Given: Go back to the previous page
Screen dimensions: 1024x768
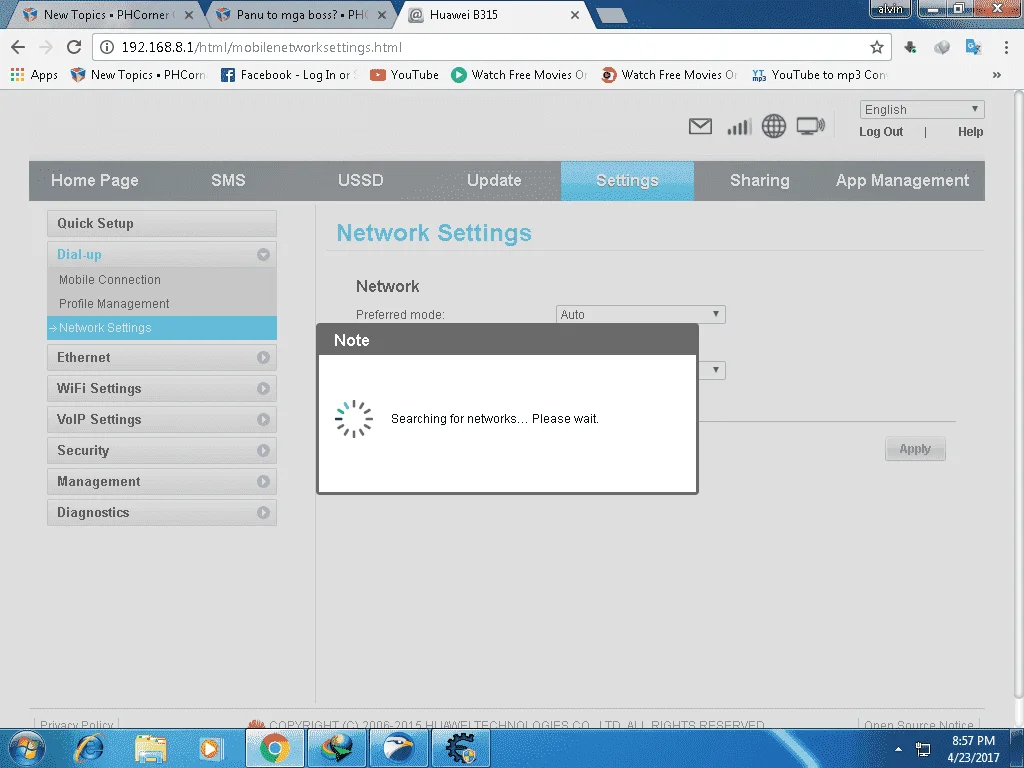Looking at the screenshot, I should click(18, 47).
